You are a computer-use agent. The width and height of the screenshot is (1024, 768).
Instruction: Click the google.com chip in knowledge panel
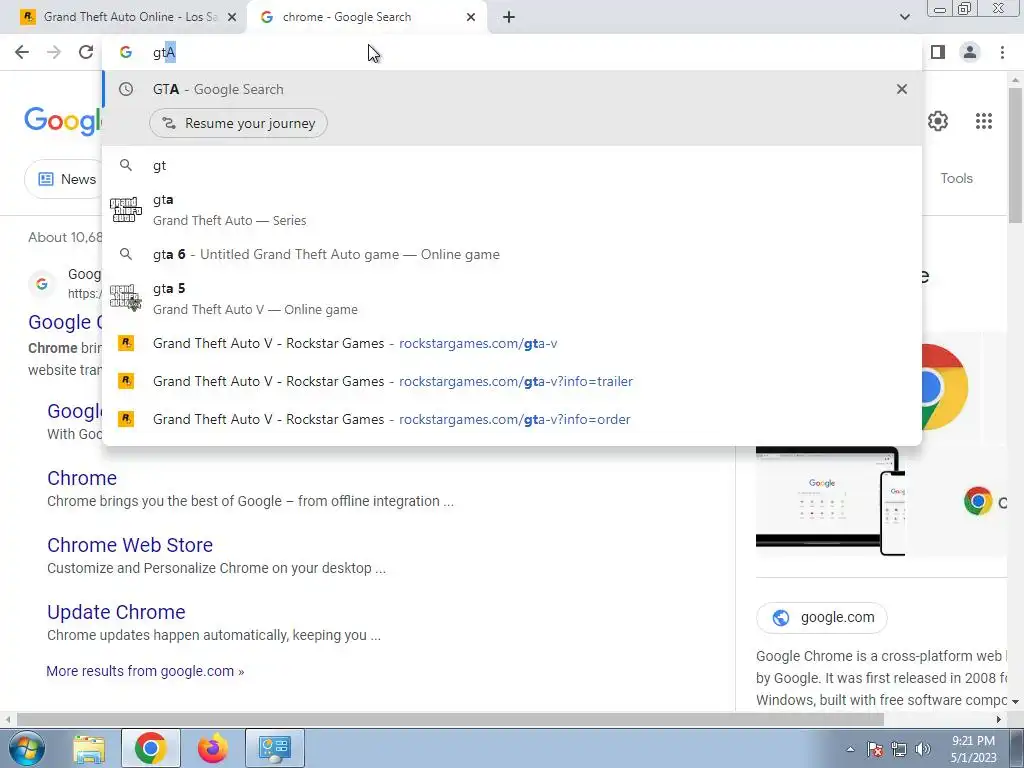point(822,617)
